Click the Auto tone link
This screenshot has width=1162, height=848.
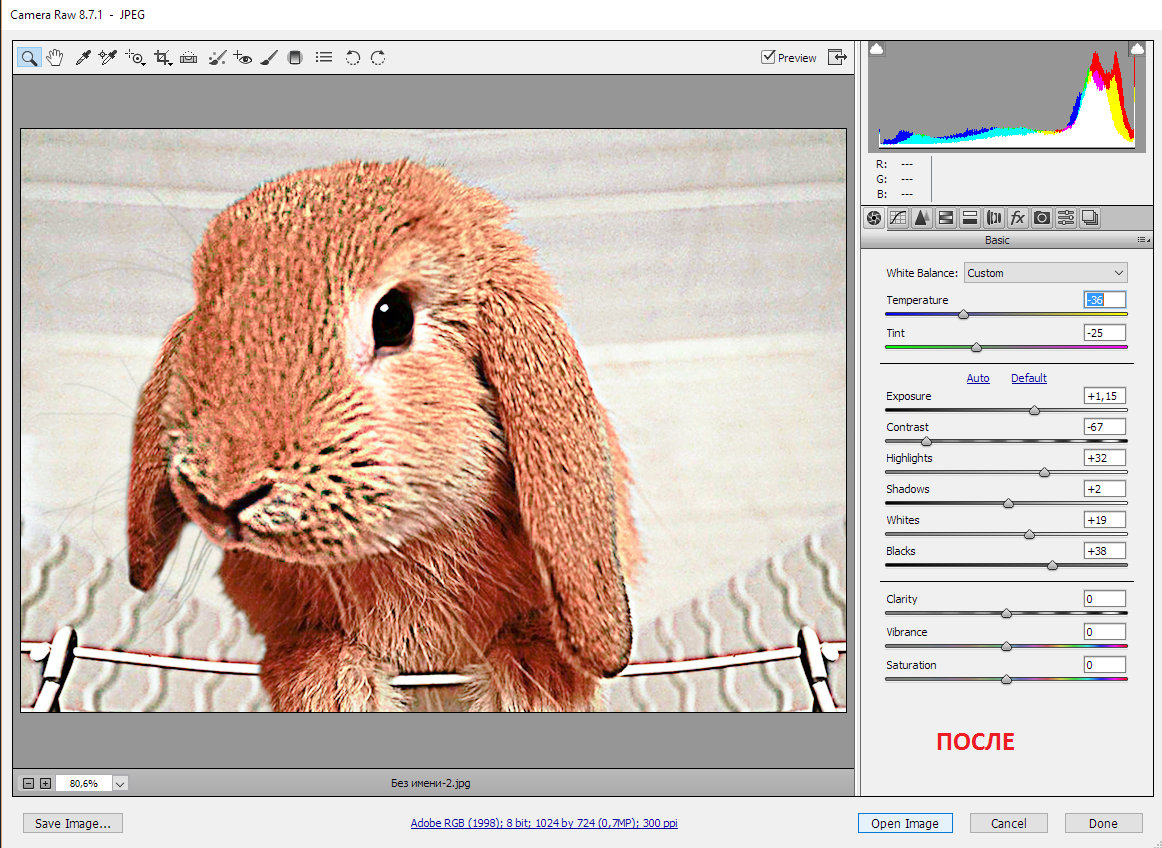[x=978, y=378]
